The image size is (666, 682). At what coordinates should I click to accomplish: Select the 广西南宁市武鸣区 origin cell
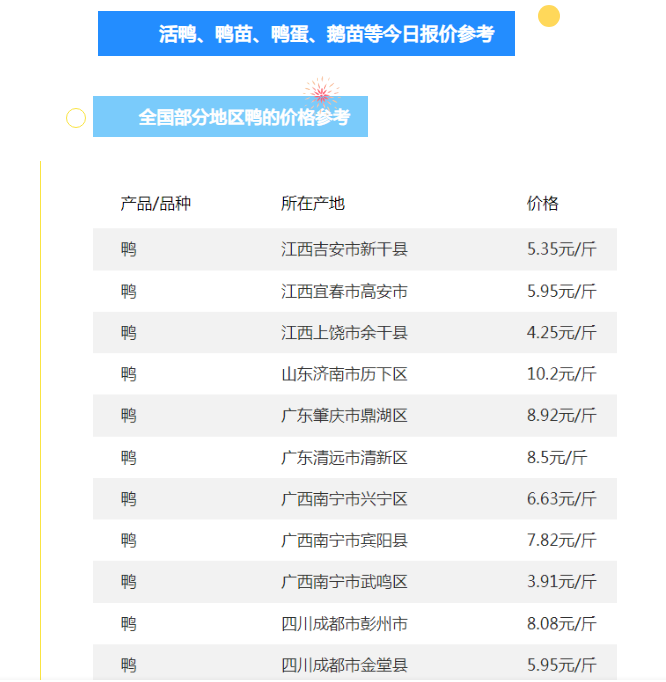tap(344, 582)
